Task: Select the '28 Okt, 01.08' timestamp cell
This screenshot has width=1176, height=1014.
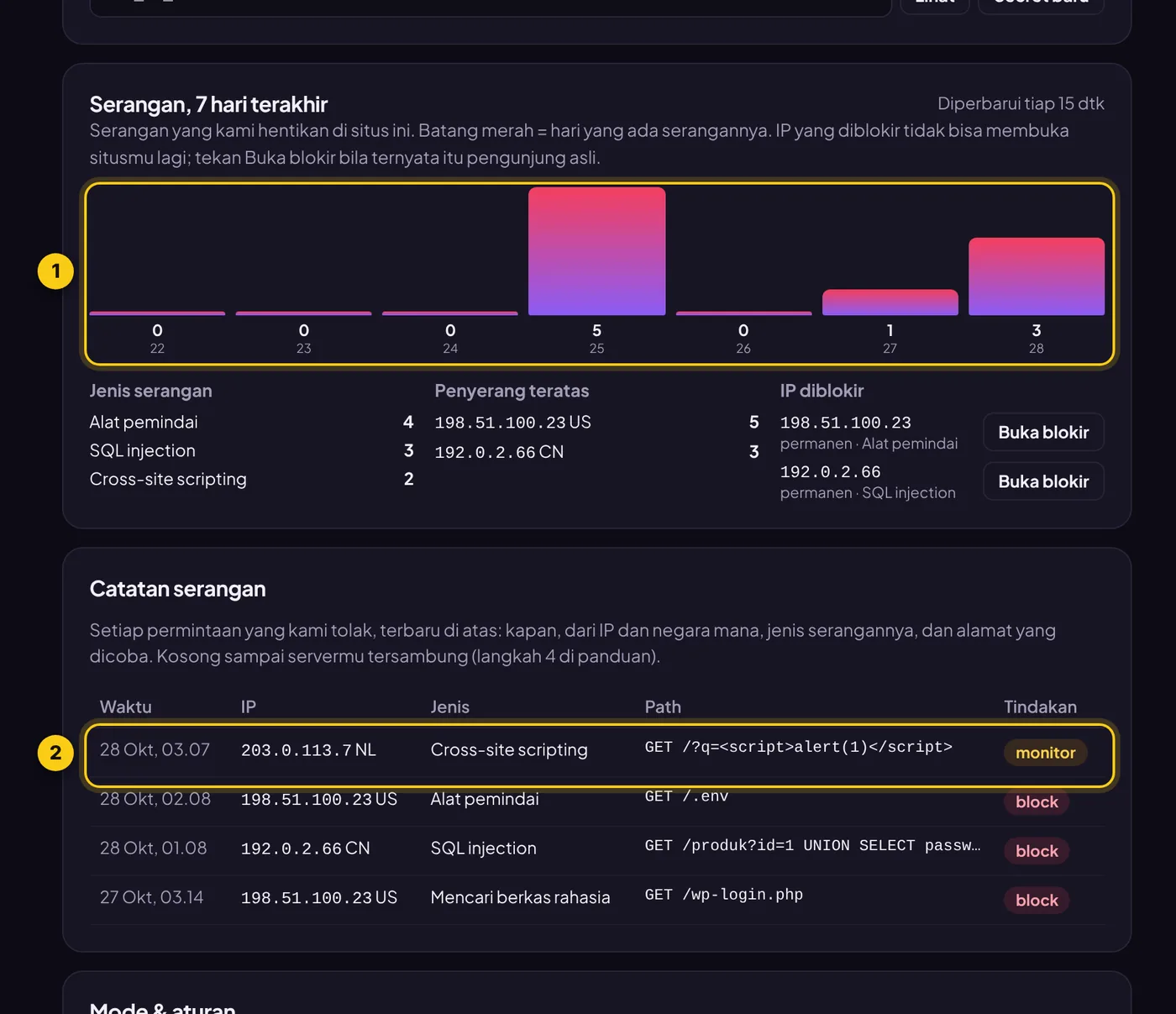Action: tap(153, 848)
